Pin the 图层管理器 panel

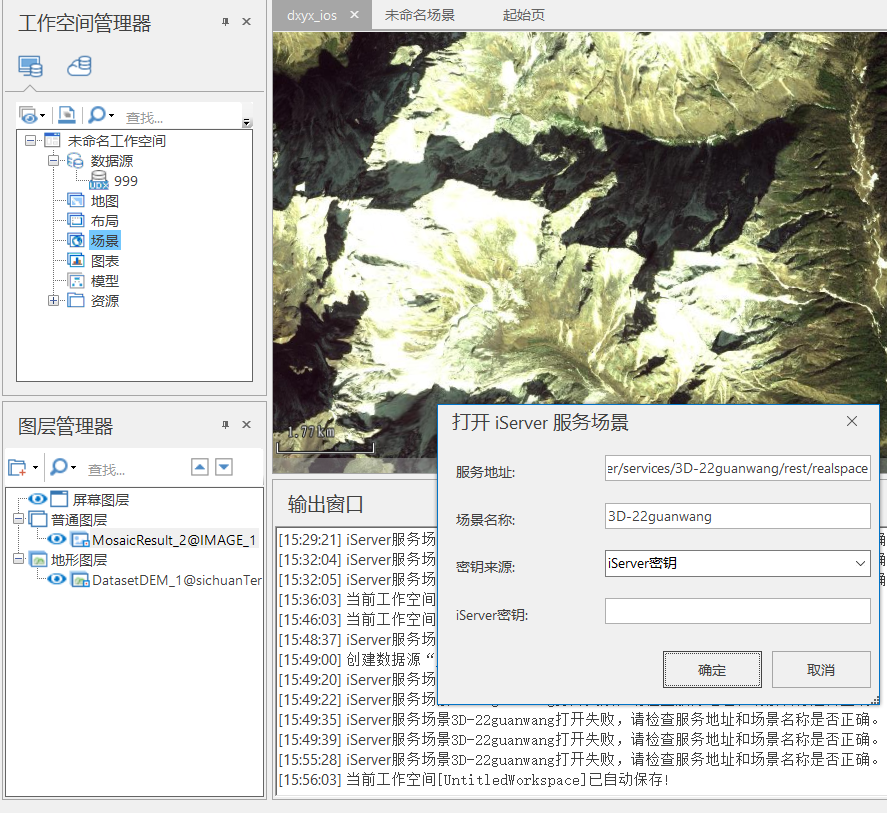pos(225,425)
